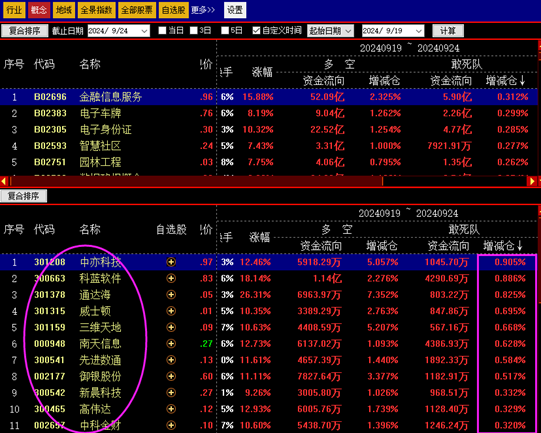This screenshot has height=433, width=541.
Task: Click the 0.905% 增减仓 value
Action: tap(510, 262)
